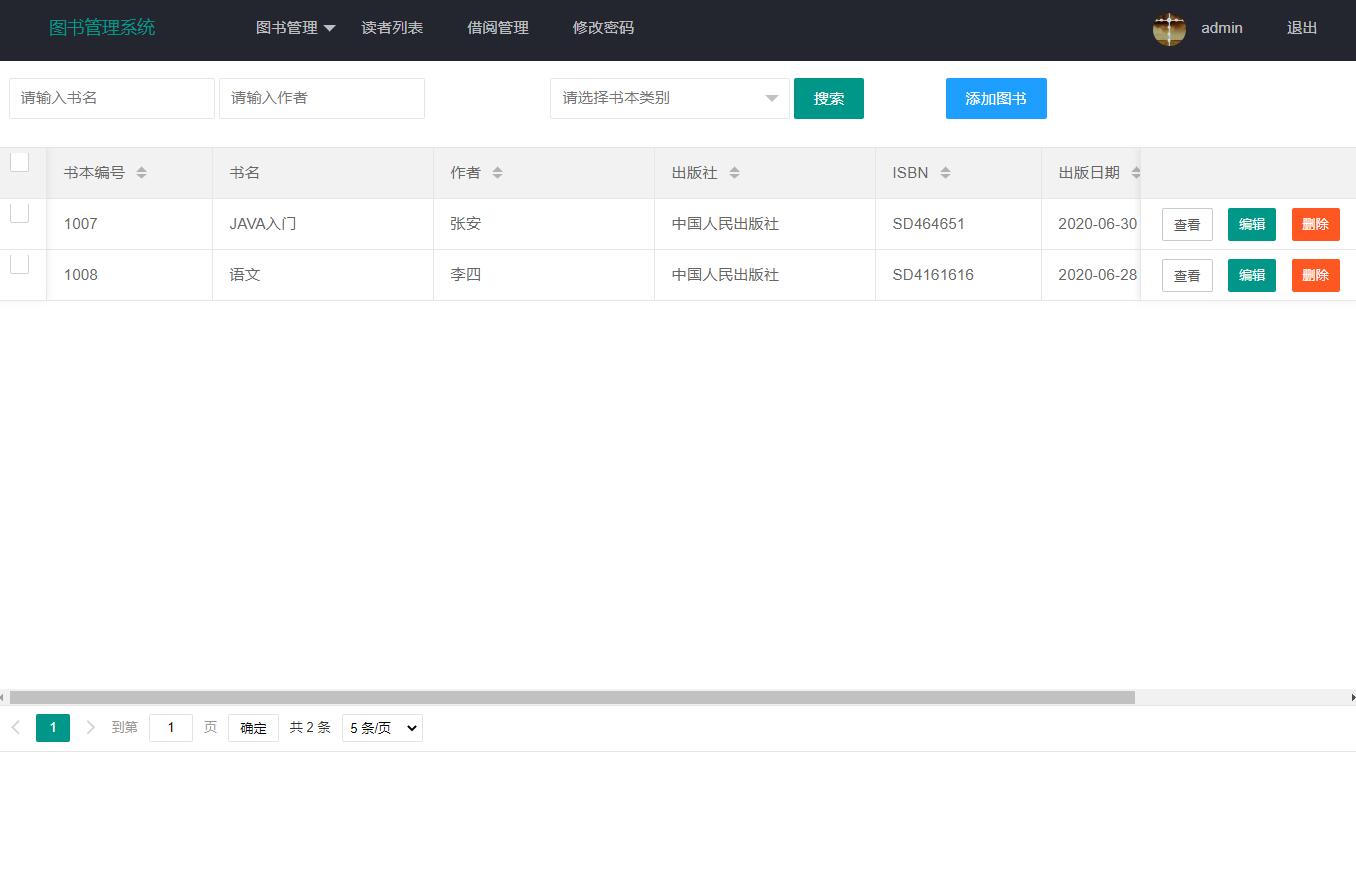Expand the 图书管理 menu dropdown
The image size is (1356, 893).
295,28
